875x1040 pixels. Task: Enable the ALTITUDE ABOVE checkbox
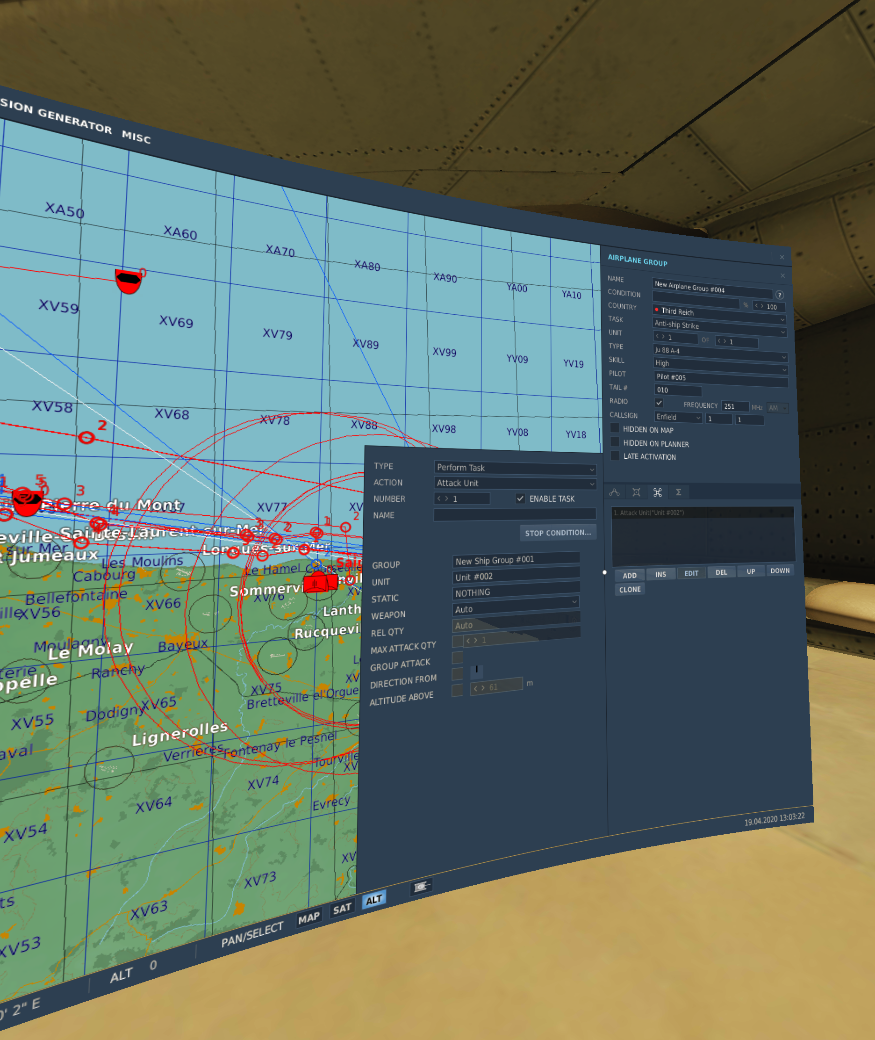(458, 690)
